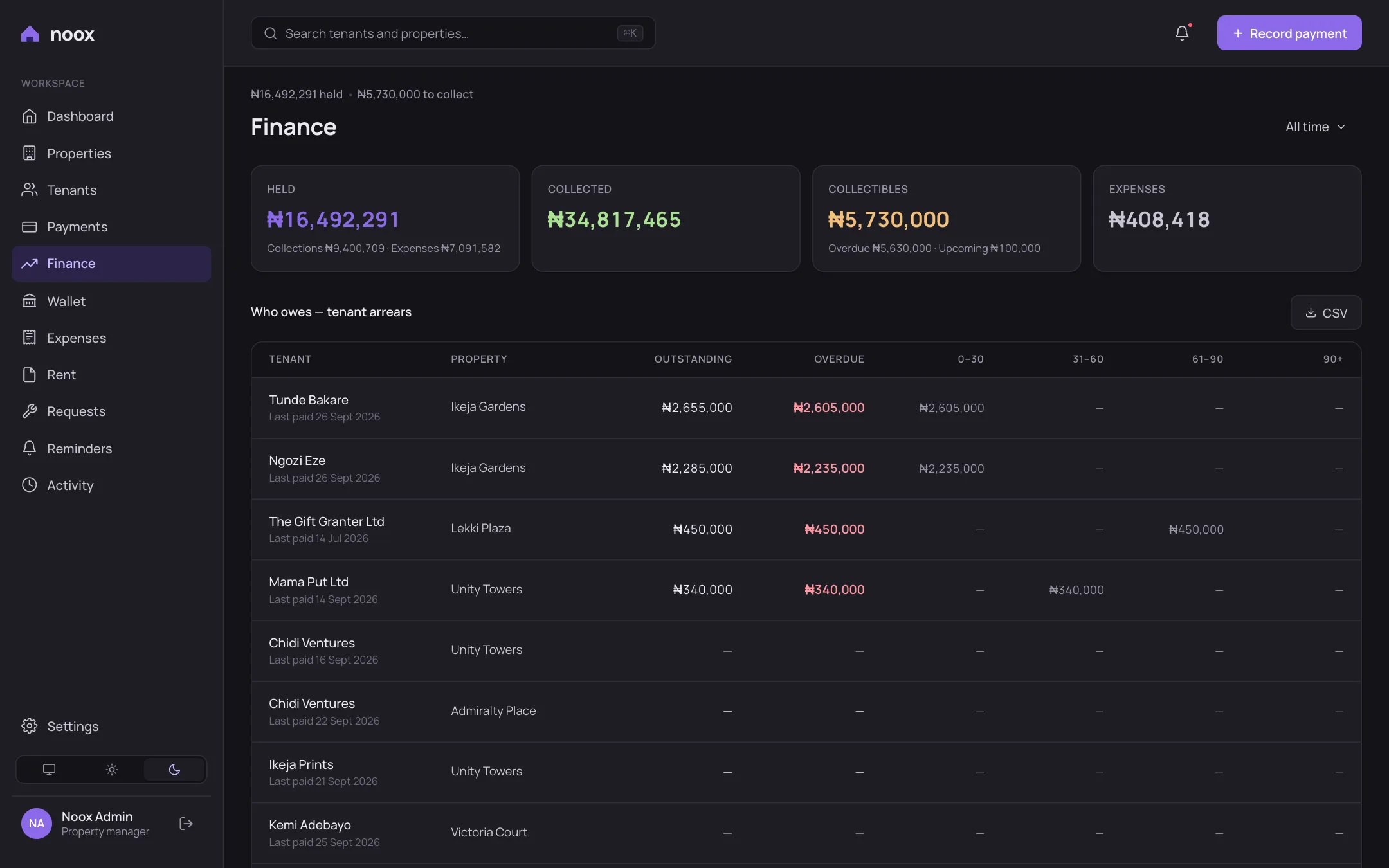This screenshot has height=868, width=1389.
Task: Click the log out icon
Action: click(186, 824)
